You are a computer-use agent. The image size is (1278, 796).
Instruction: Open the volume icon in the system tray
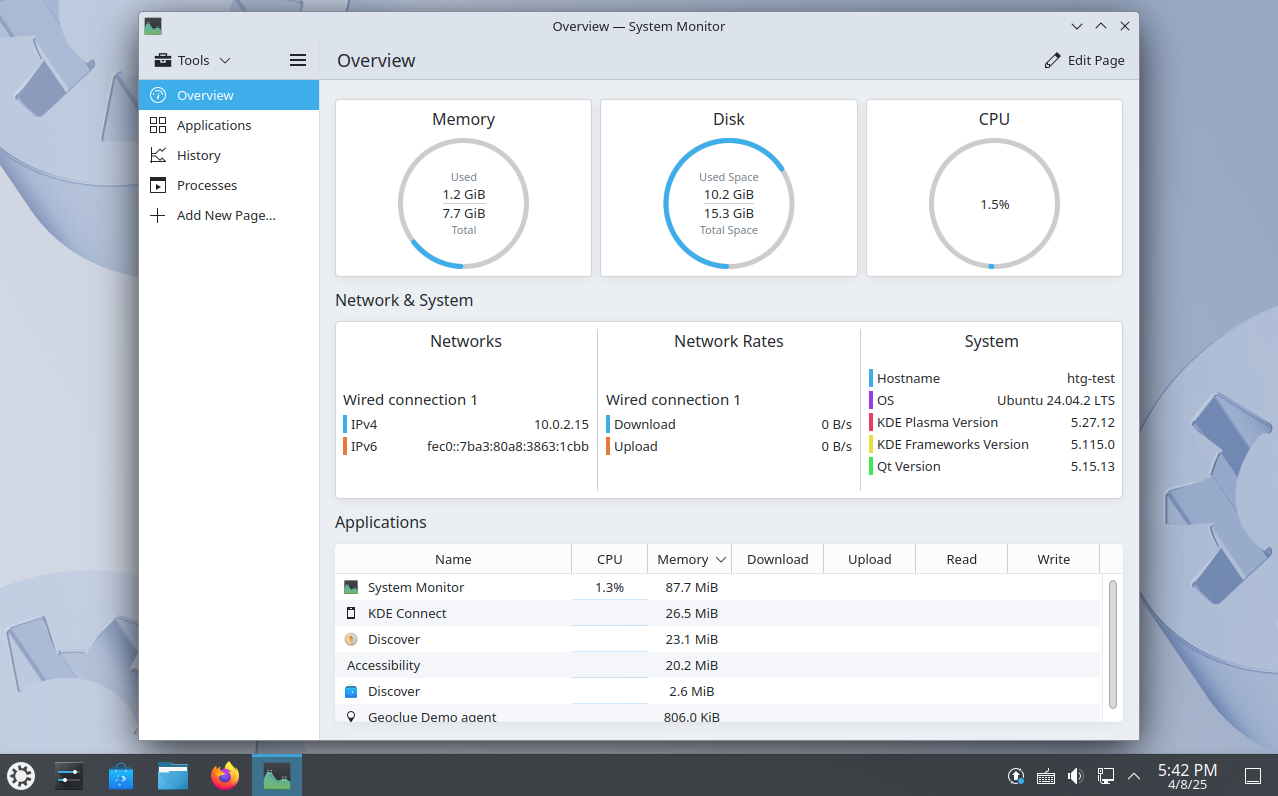click(x=1075, y=776)
